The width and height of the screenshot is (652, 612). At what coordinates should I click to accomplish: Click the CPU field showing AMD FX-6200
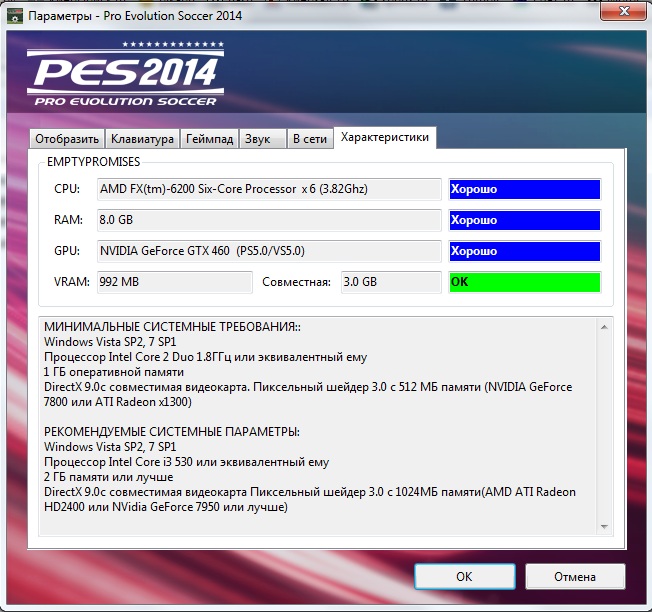coord(269,189)
